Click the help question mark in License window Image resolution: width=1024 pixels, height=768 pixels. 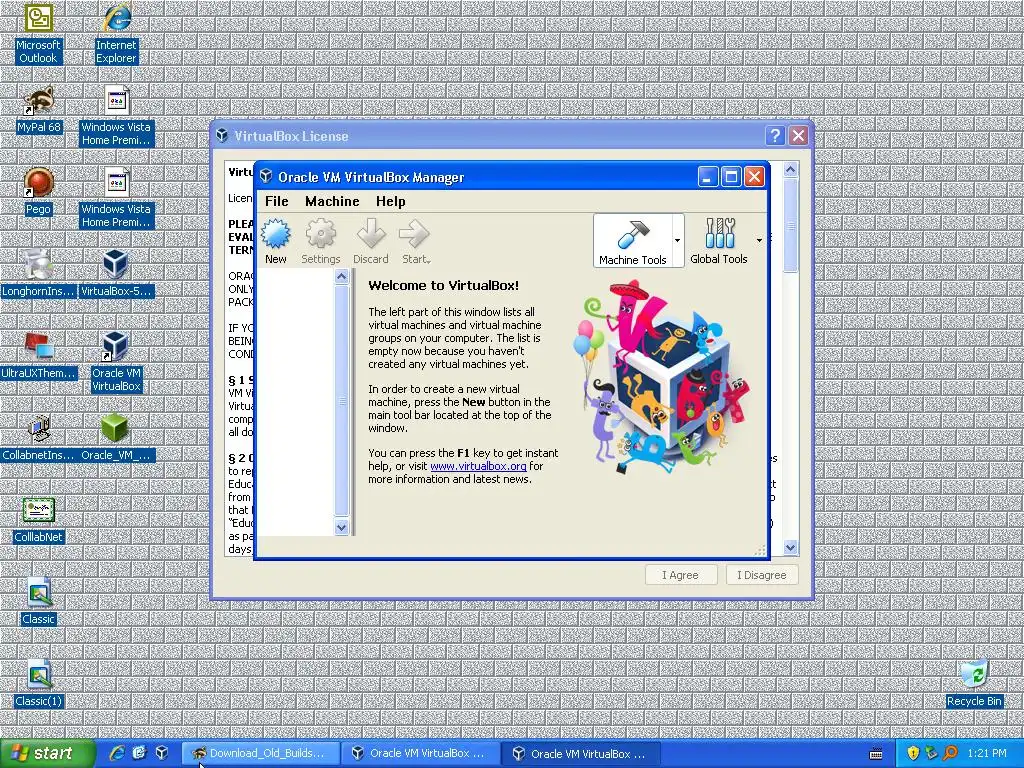point(775,136)
